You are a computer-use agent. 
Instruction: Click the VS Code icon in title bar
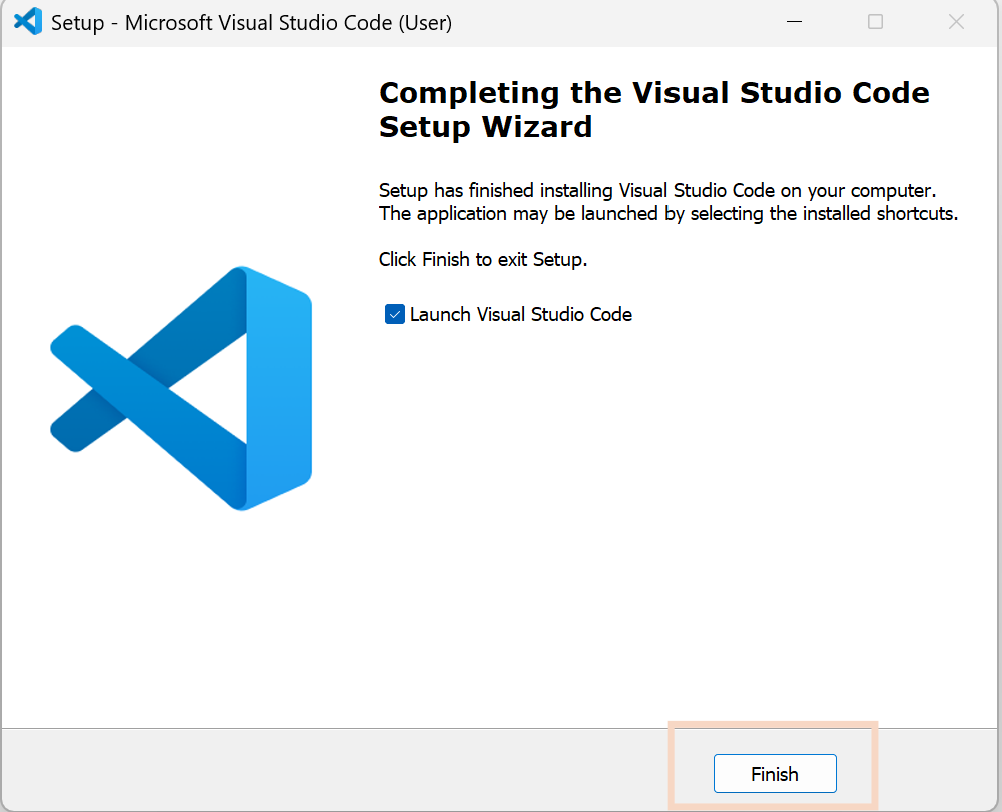[x=27, y=22]
